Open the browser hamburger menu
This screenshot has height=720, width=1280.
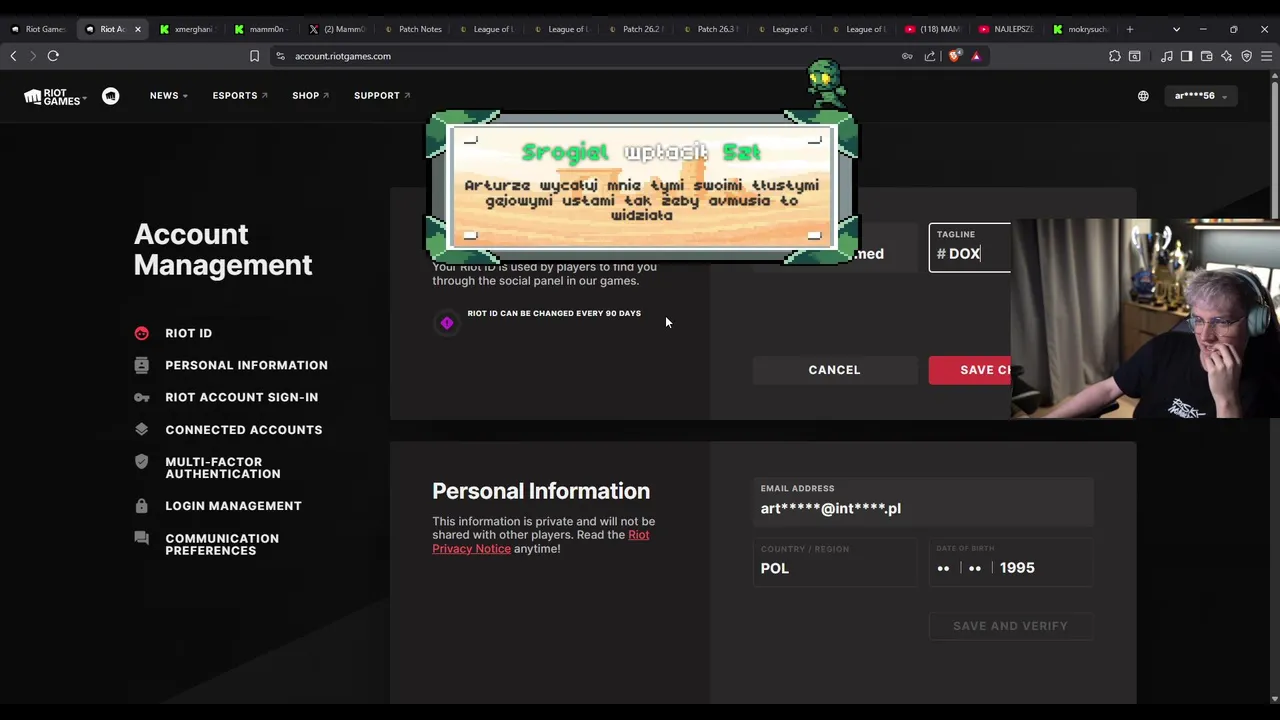[1266, 56]
